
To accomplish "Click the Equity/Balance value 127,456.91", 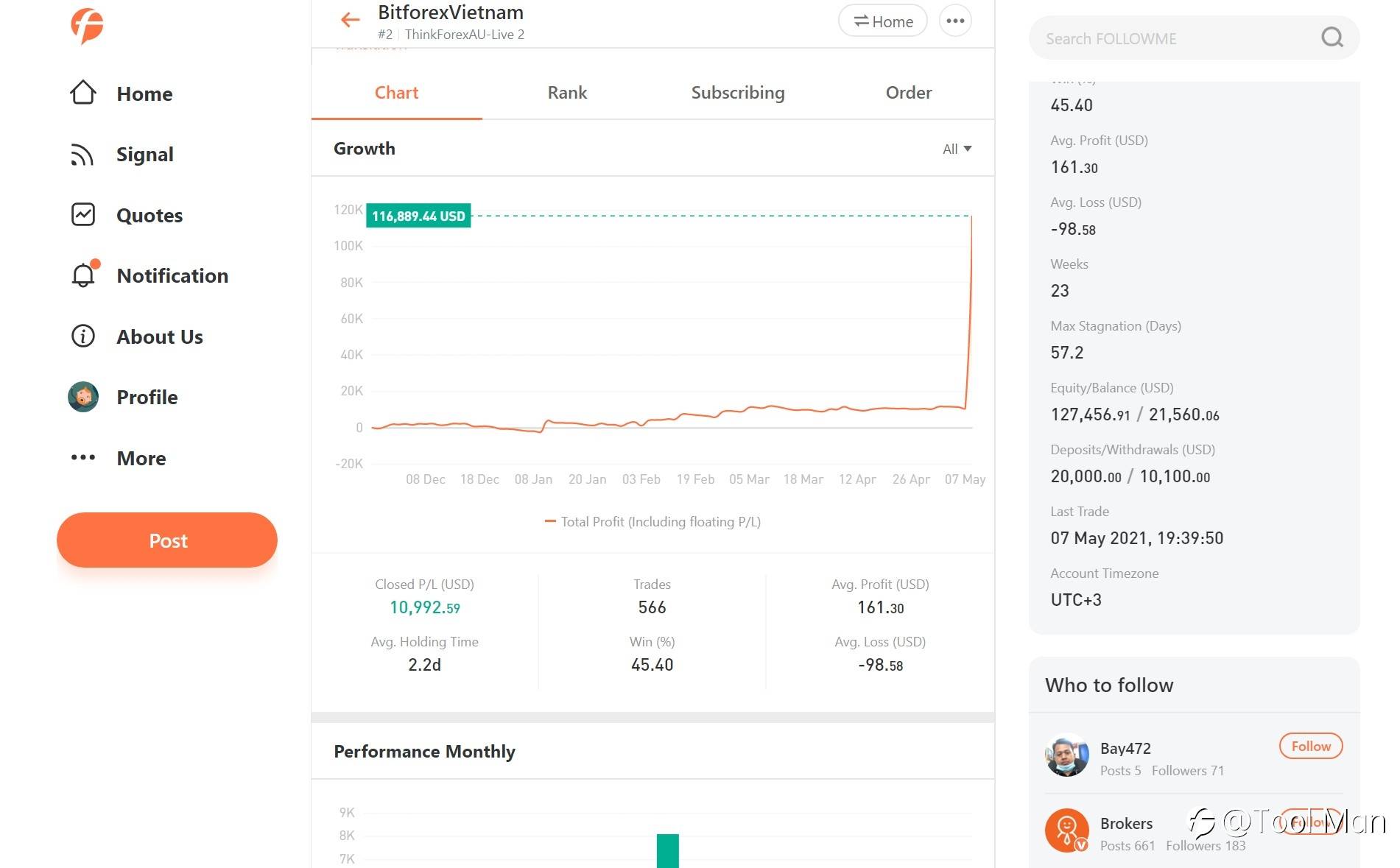I will pyautogui.click(x=1090, y=414).
